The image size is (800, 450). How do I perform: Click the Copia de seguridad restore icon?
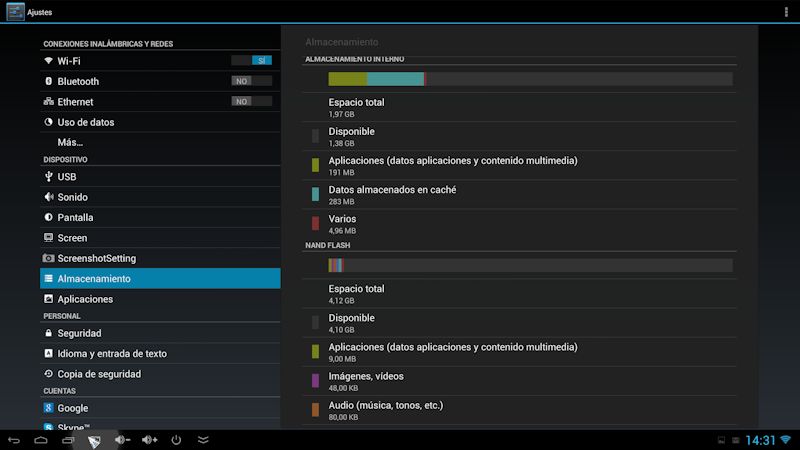[48, 374]
